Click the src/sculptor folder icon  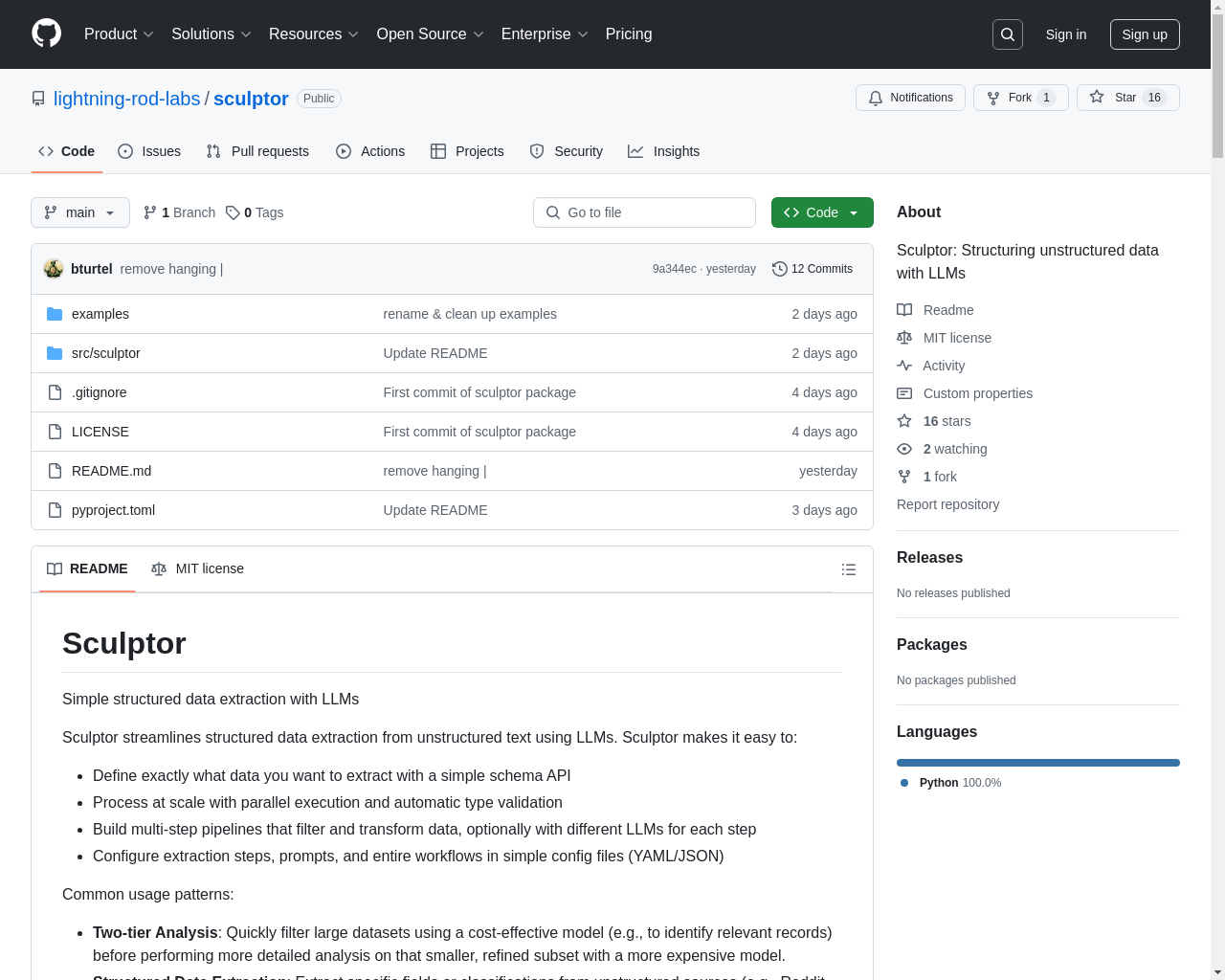pyautogui.click(x=55, y=353)
